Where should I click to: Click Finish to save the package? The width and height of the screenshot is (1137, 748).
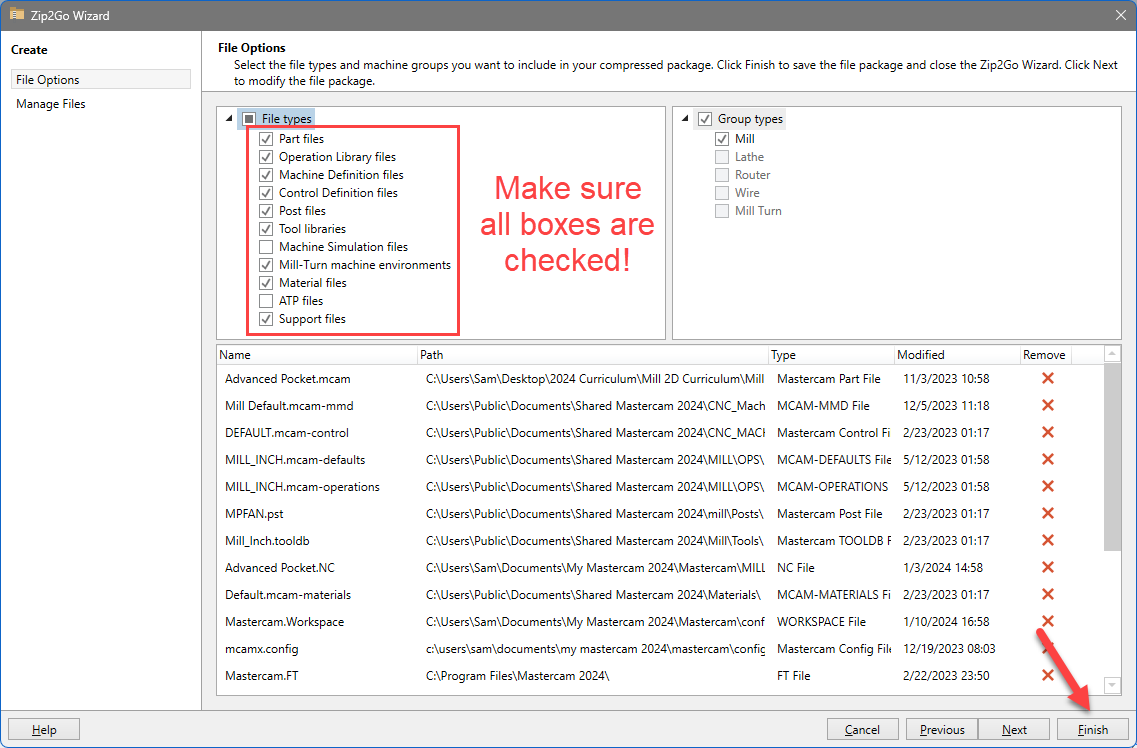(1093, 729)
